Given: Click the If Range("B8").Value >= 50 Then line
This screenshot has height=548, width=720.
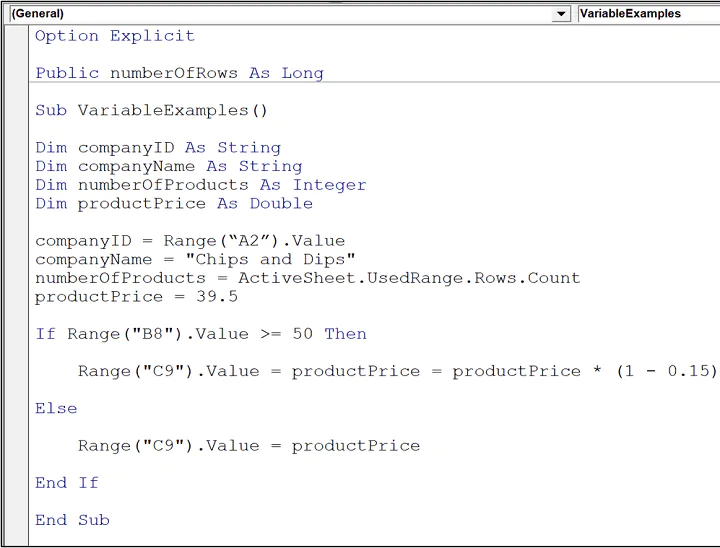Looking at the screenshot, I should (201, 334).
